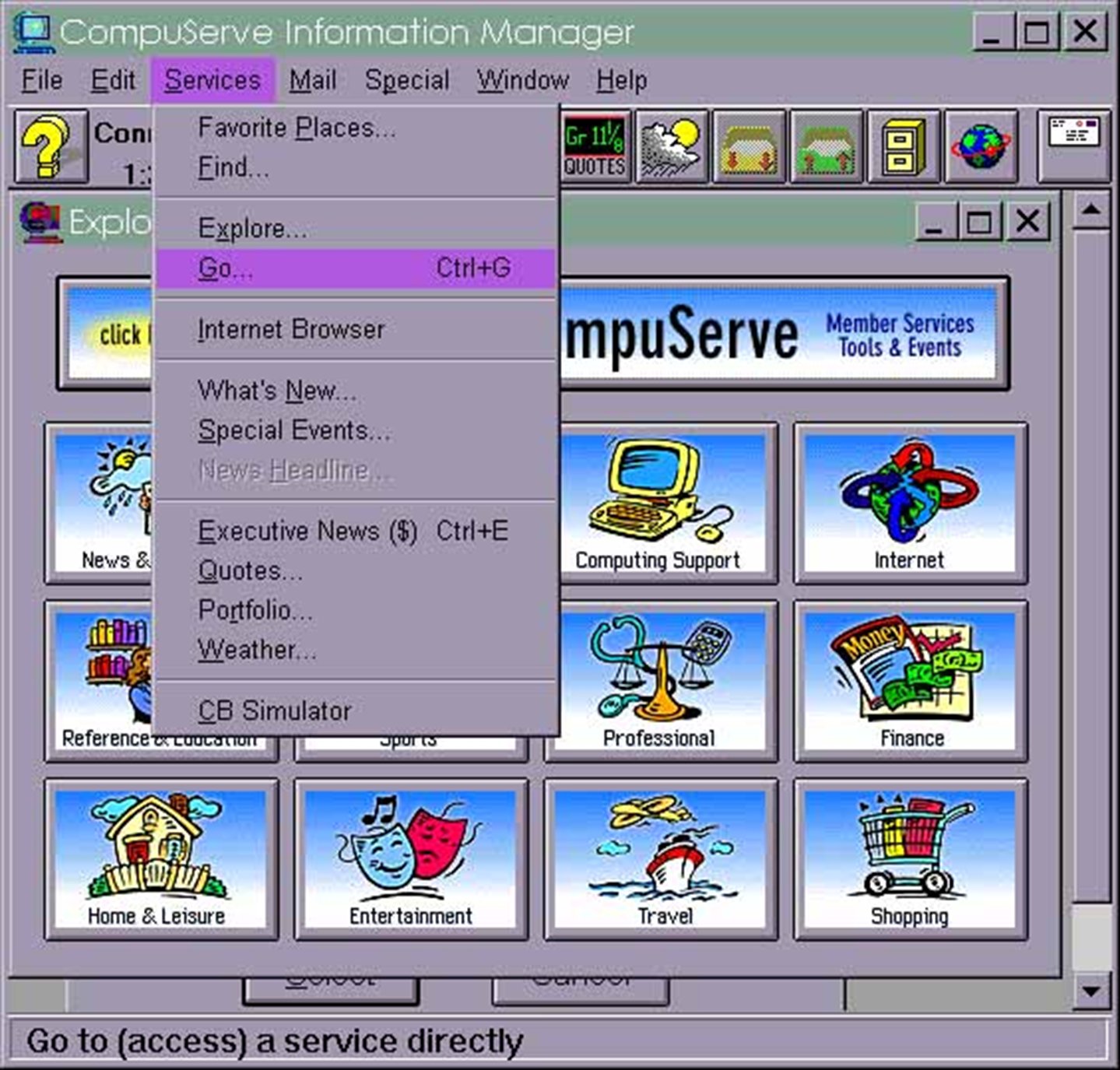Open the Finance money tile
This screenshot has width=1120, height=1070.
(909, 679)
